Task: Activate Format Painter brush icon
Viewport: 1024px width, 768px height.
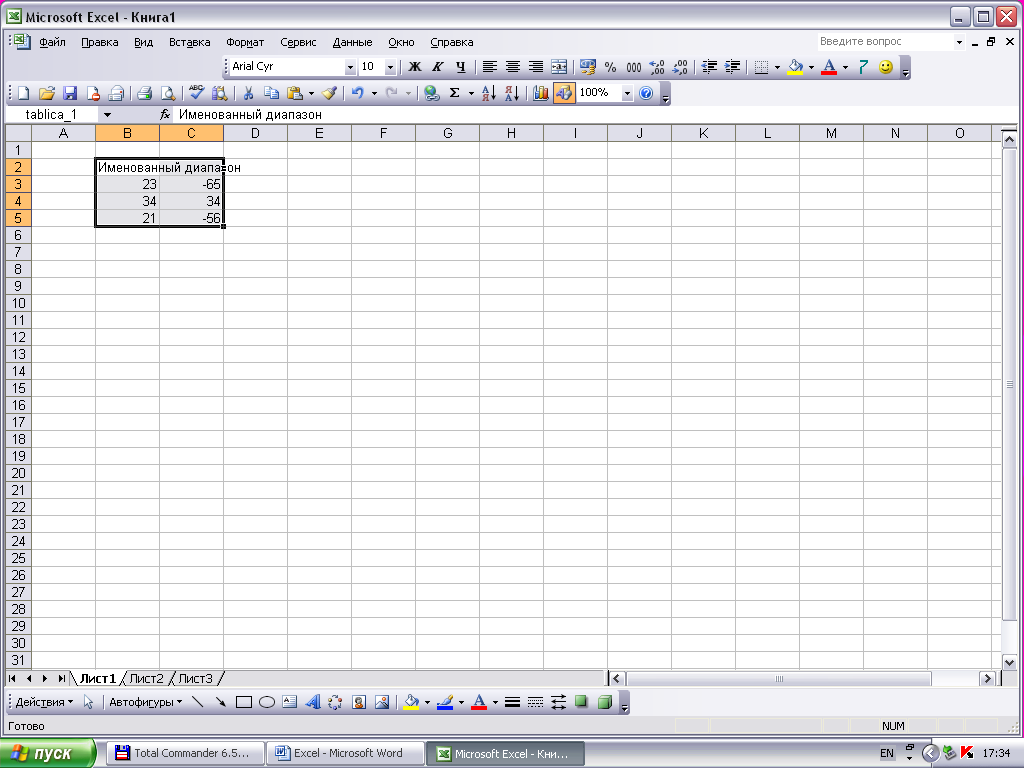Action: coord(330,93)
